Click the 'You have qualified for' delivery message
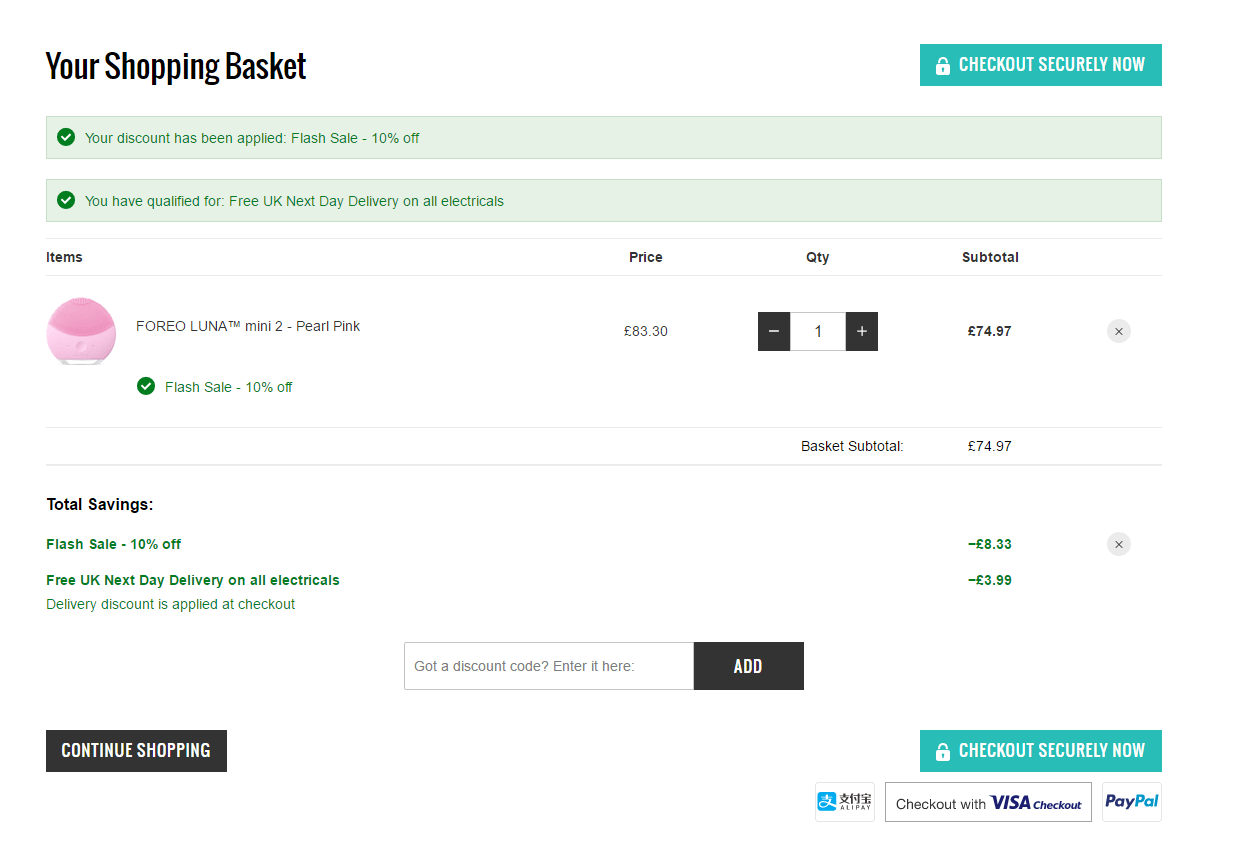 point(294,201)
